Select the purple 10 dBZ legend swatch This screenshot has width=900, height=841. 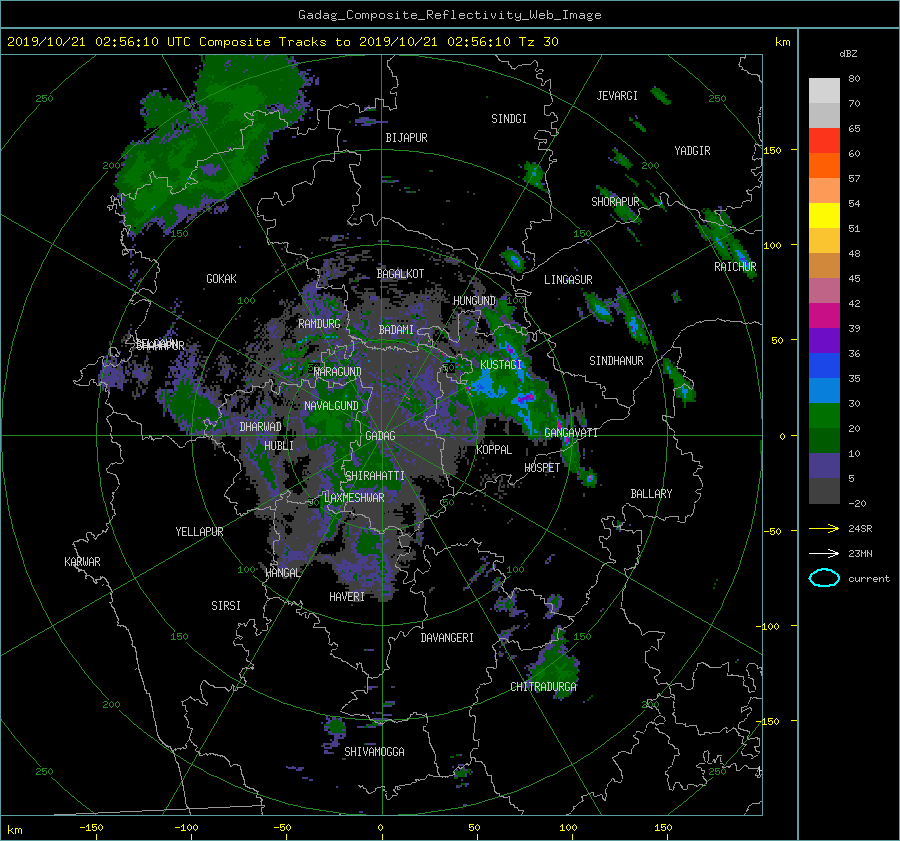tap(824, 465)
